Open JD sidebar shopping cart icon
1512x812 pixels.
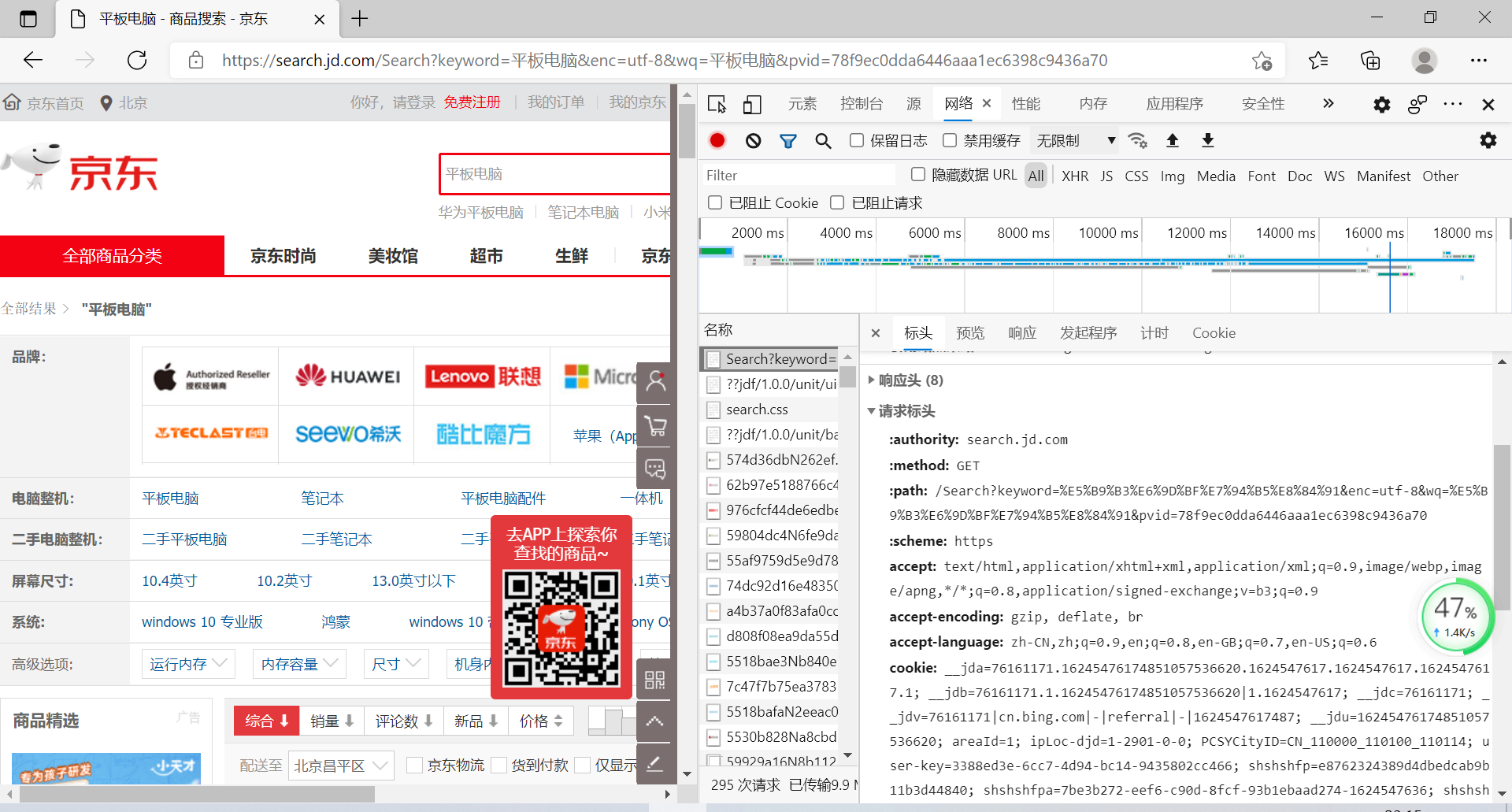(x=655, y=426)
